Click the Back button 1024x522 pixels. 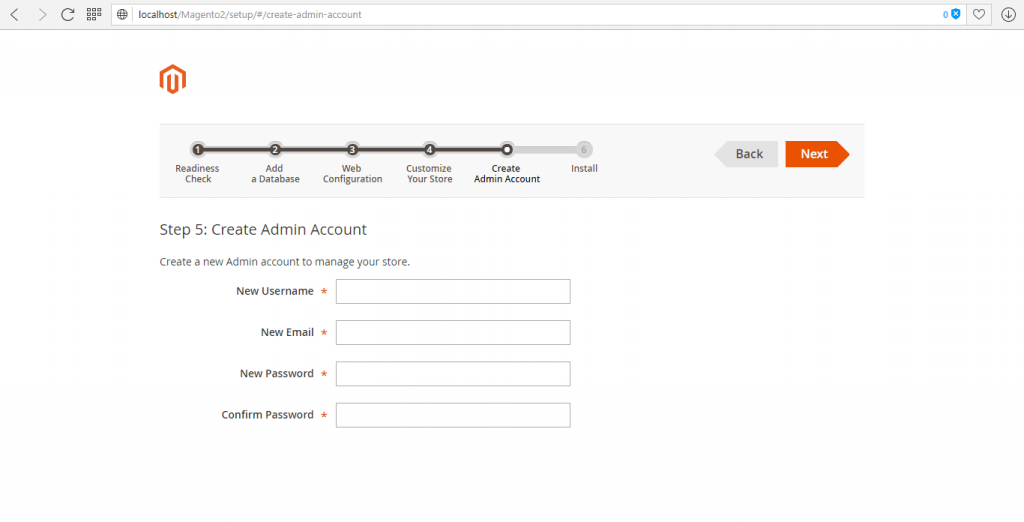pyautogui.click(x=746, y=154)
